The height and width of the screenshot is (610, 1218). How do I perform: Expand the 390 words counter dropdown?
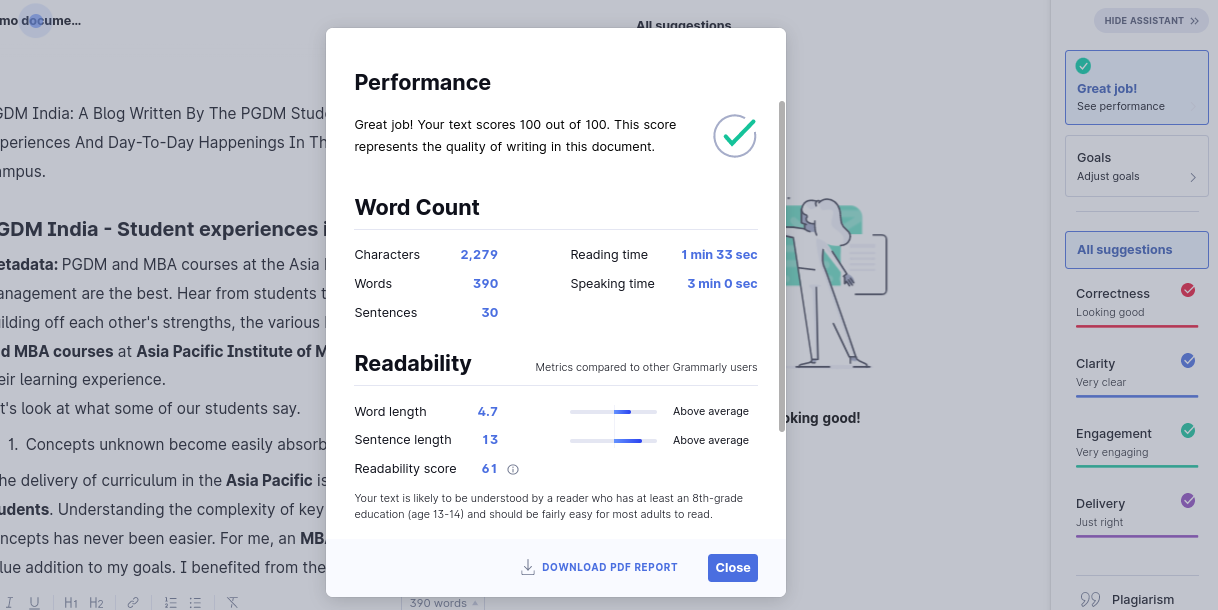443,603
